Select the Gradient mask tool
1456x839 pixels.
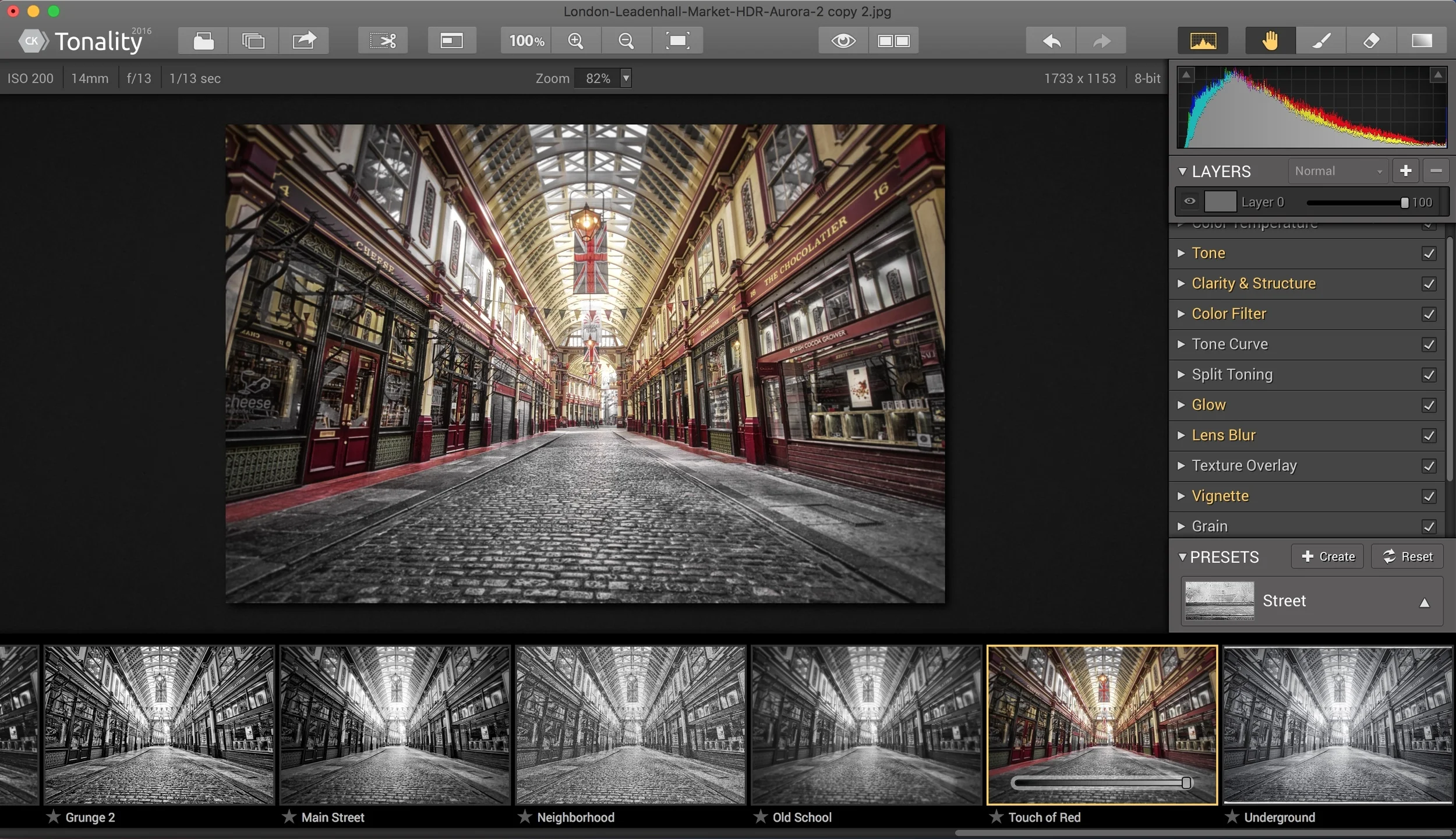pyautogui.click(x=1422, y=41)
